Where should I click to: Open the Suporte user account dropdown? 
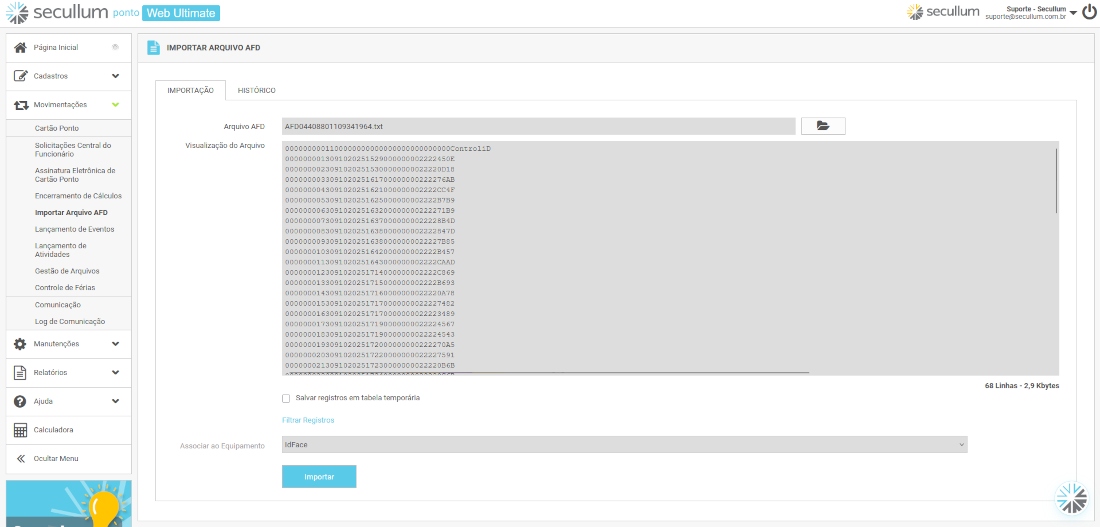pyautogui.click(x=1072, y=13)
